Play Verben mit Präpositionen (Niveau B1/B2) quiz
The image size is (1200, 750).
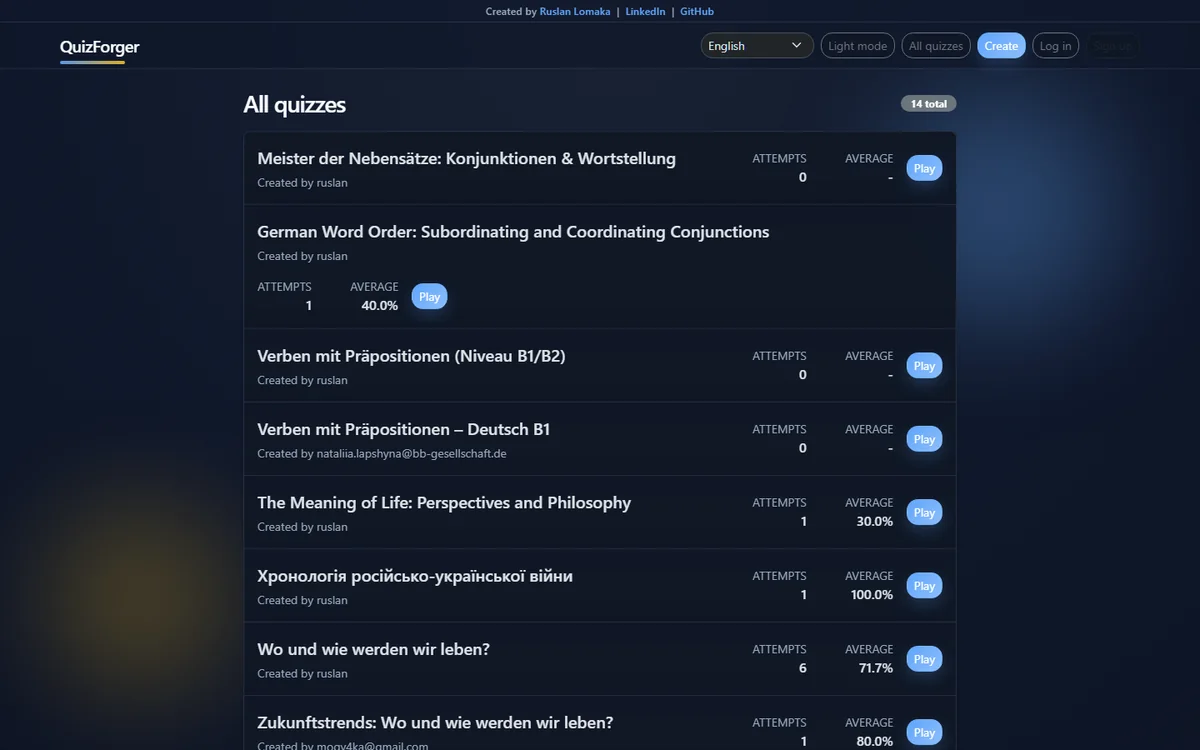pos(924,366)
